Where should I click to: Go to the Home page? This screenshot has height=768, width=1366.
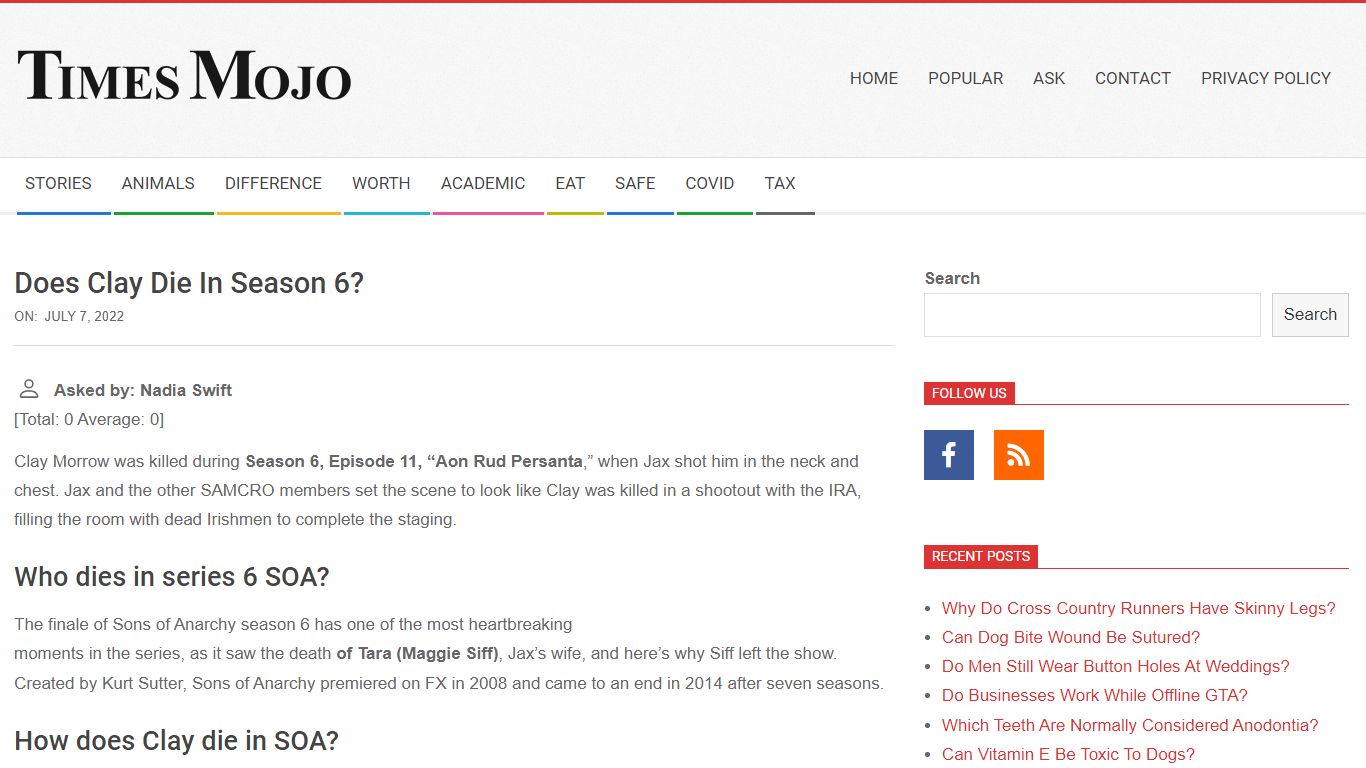point(874,78)
